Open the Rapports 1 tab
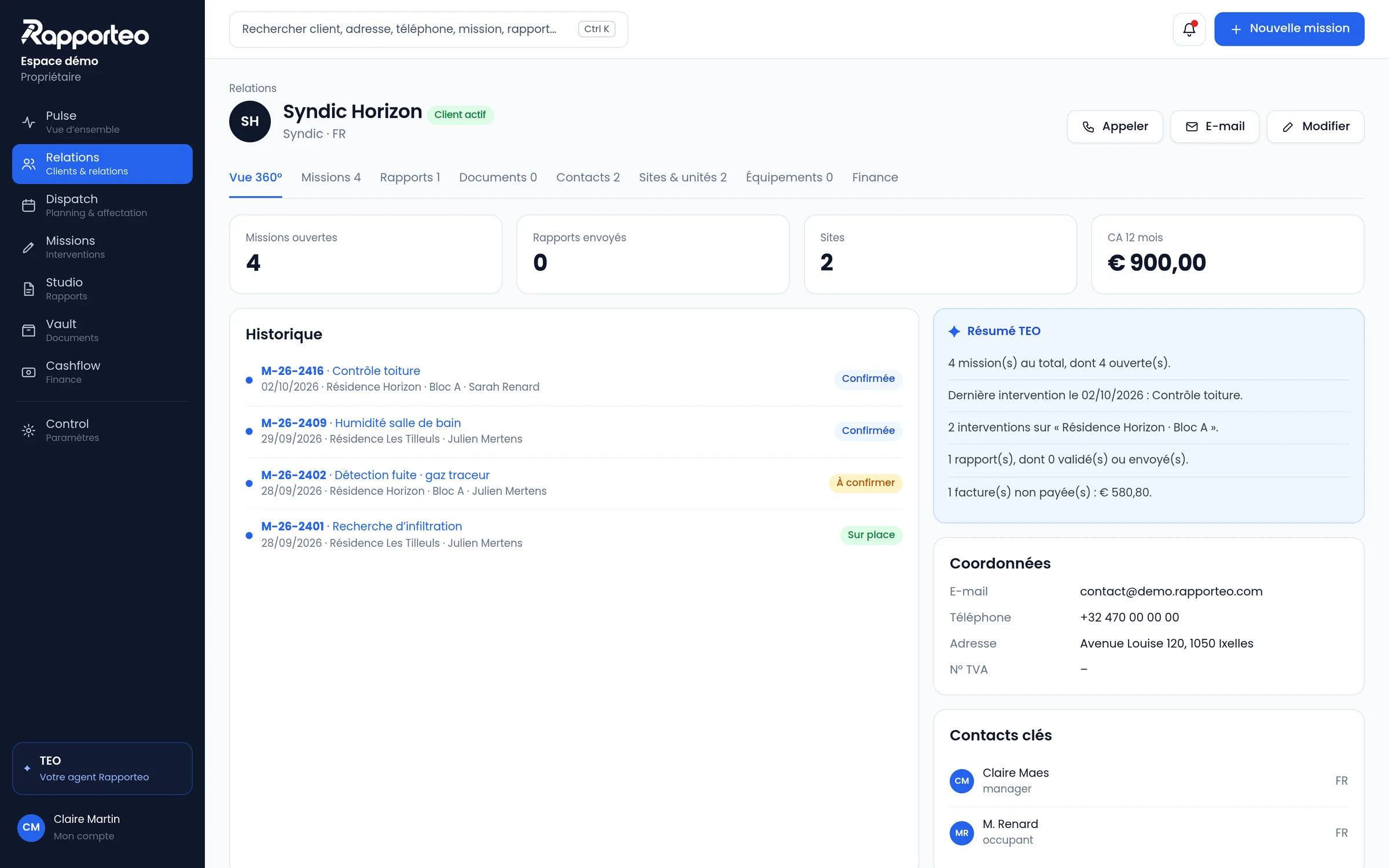This screenshot has width=1389, height=868. 410,178
